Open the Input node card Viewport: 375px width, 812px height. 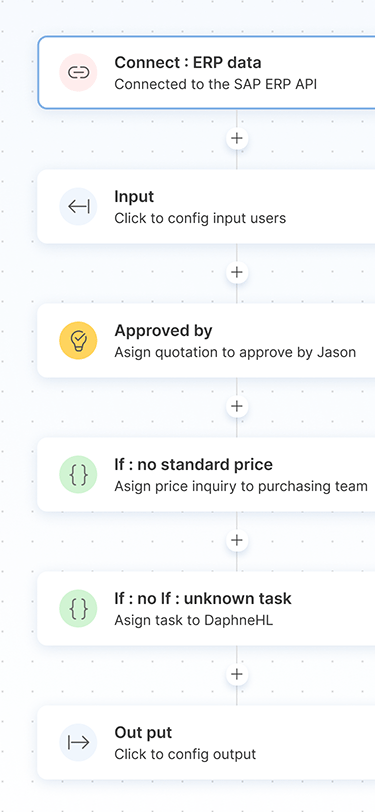tap(206, 207)
